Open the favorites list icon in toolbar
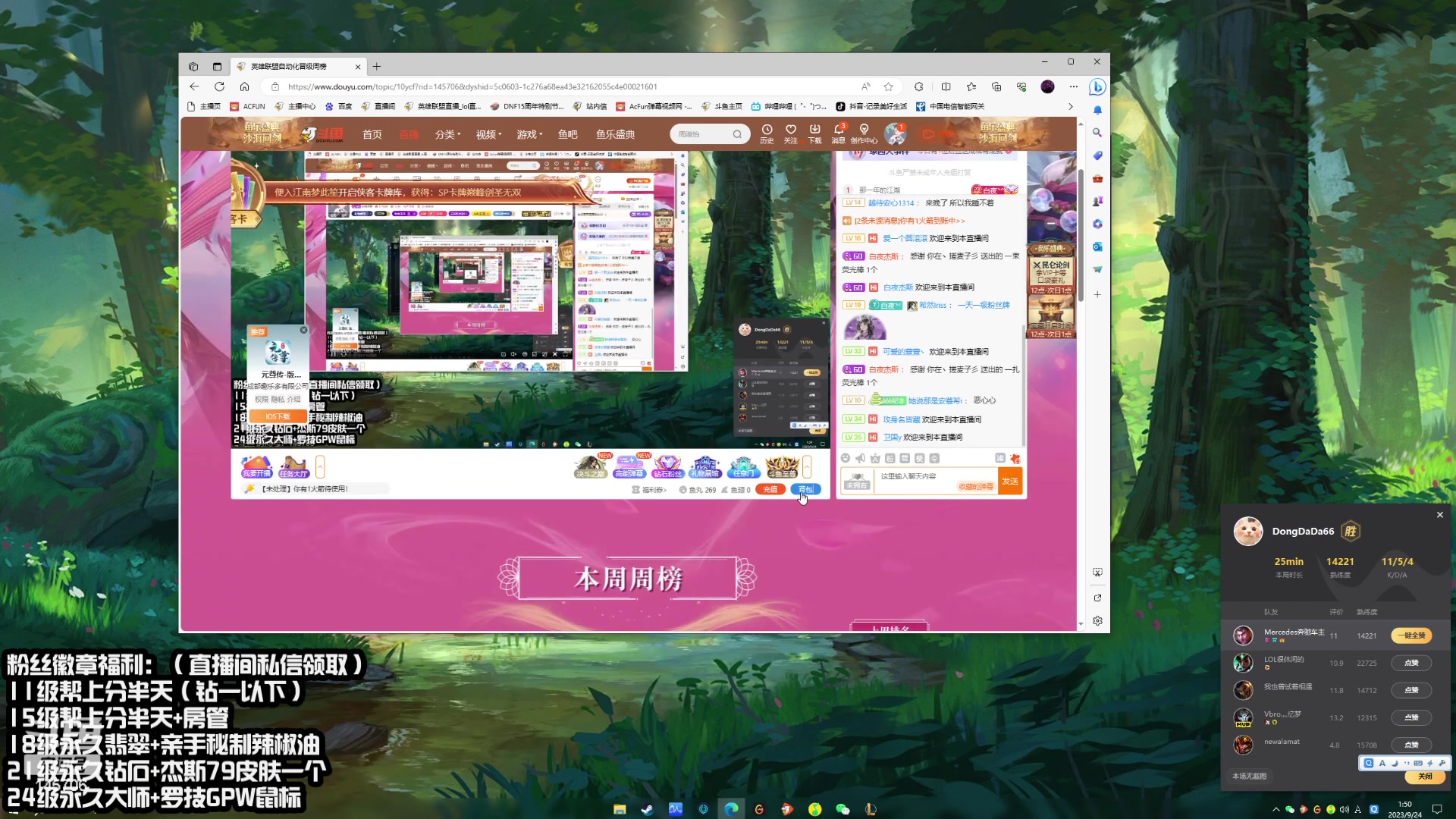This screenshot has height=819, width=1456. [971, 86]
